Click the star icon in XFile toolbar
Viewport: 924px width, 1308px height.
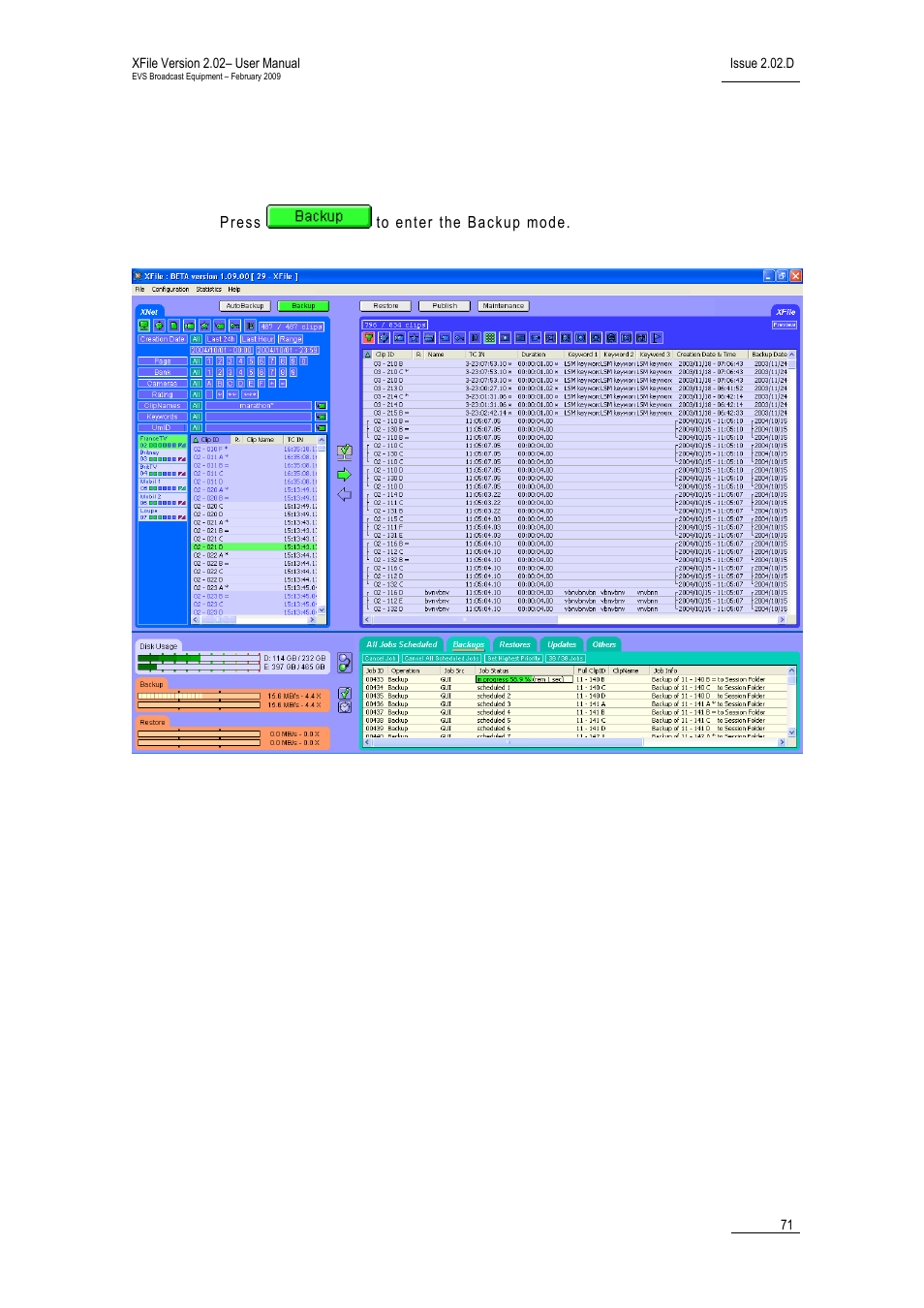point(414,338)
